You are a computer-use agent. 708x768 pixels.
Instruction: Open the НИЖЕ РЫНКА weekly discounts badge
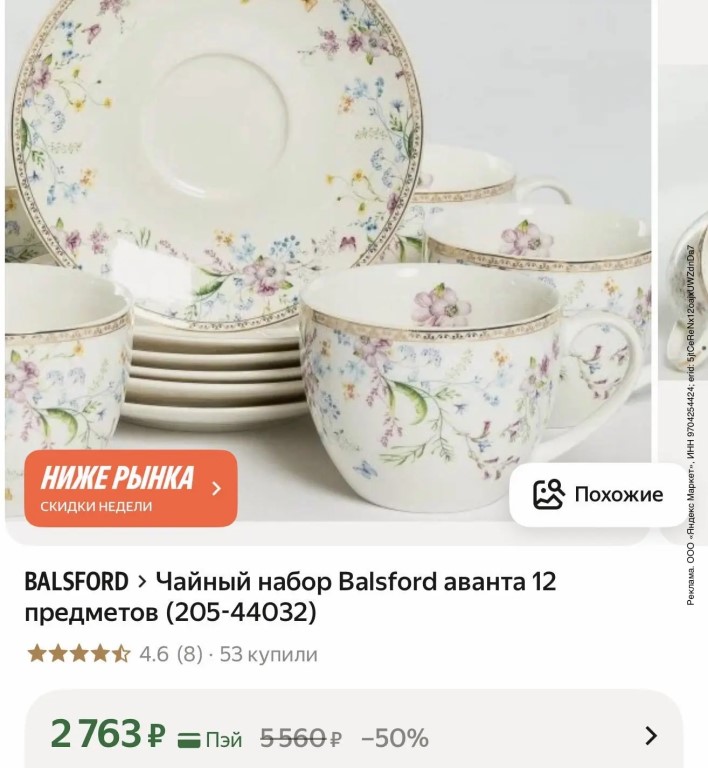(x=131, y=488)
